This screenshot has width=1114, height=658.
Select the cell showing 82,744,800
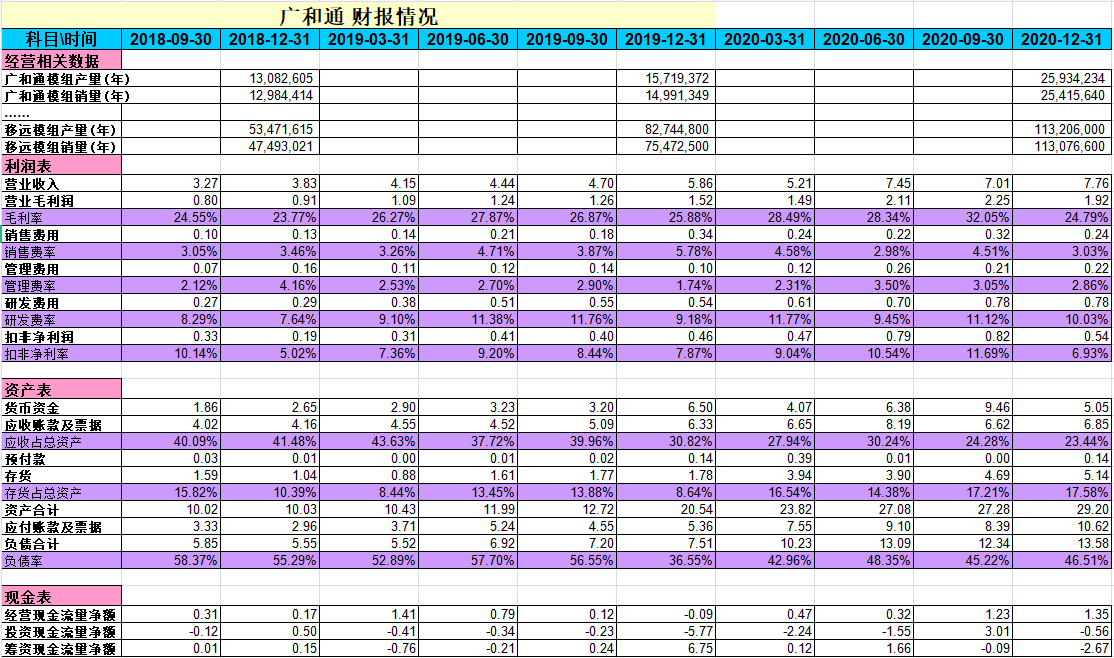click(666, 129)
